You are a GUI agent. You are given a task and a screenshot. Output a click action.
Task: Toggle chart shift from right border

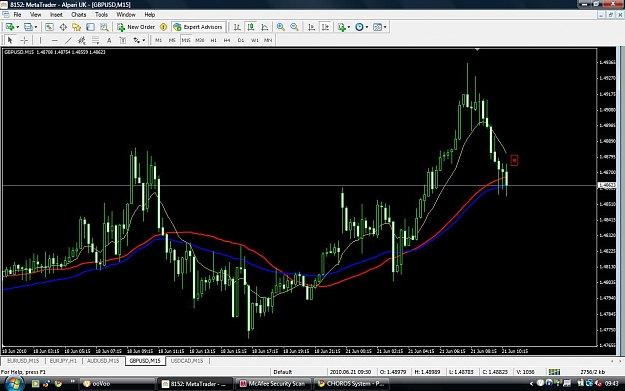coord(325,27)
